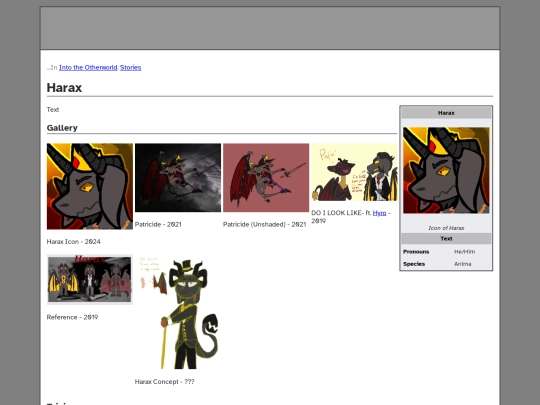Click the Icon of Harax caption
The width and height of the screenshot is (540, 405).
coord(446,228)
